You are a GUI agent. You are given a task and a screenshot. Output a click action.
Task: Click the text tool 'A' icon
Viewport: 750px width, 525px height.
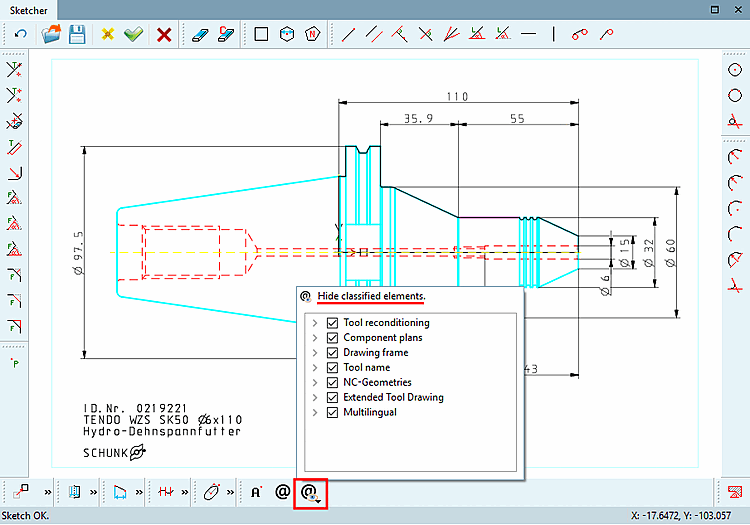tap(256, 492)
